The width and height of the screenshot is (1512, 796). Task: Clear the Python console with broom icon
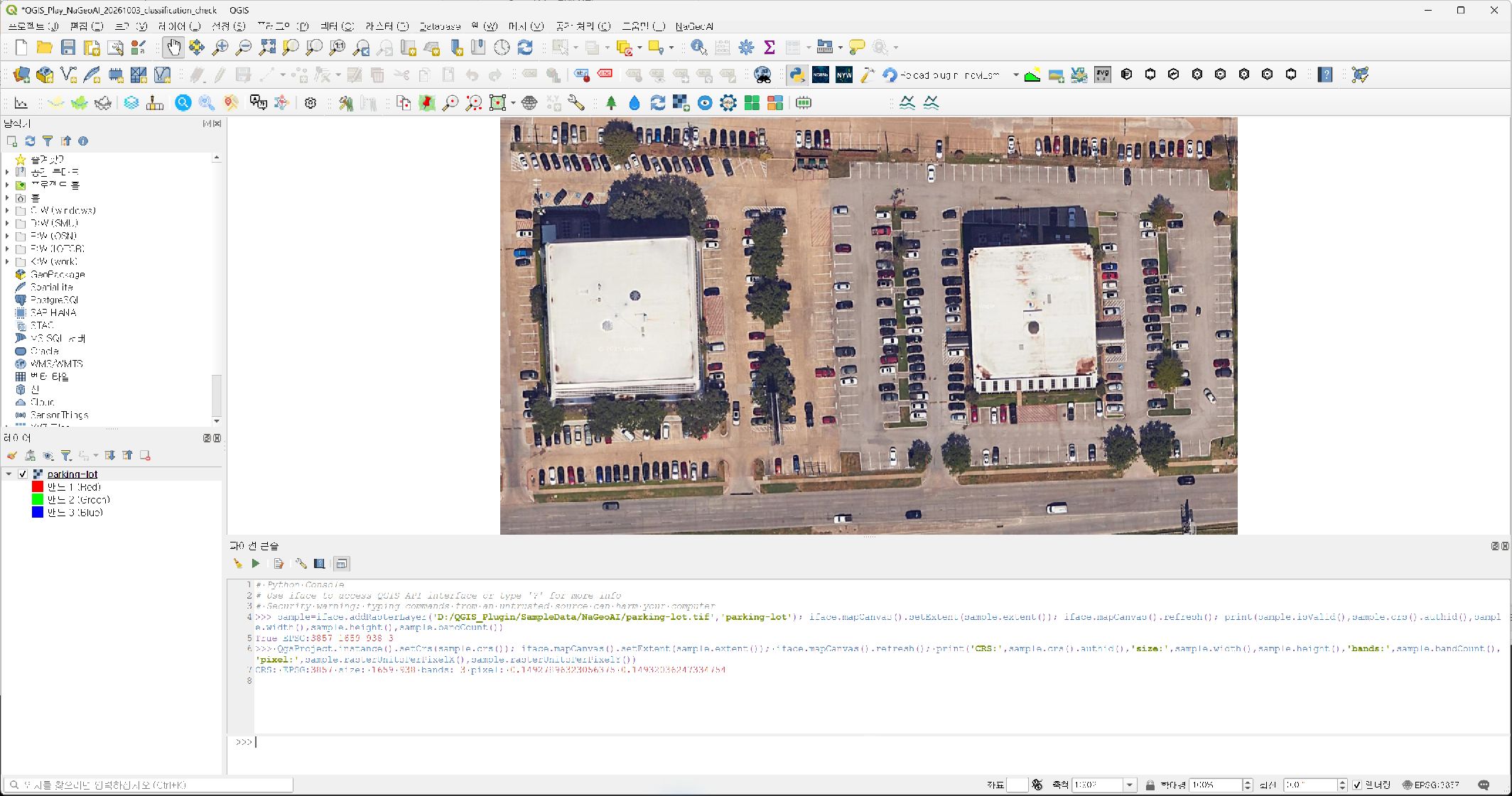237,564
